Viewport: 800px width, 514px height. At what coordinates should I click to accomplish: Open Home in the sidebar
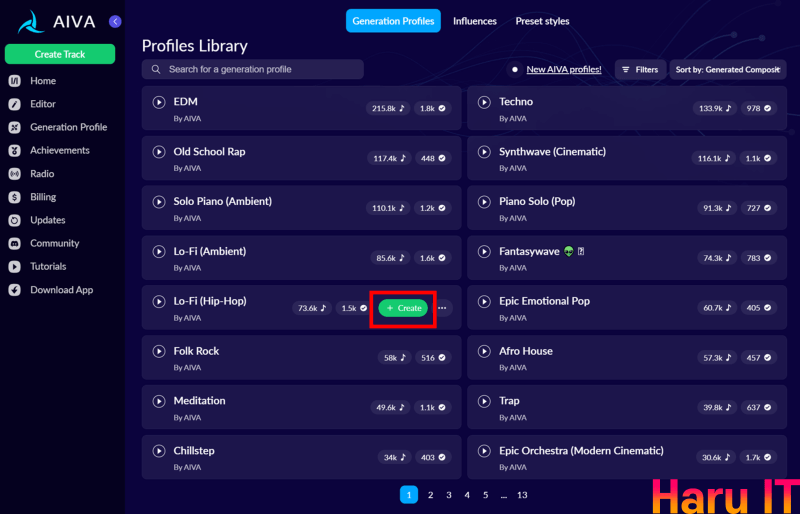(x=43, y=81)
